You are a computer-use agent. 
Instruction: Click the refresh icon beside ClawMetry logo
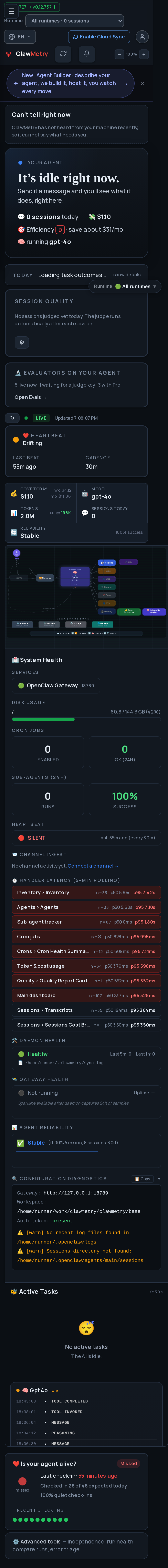[63, 54]
